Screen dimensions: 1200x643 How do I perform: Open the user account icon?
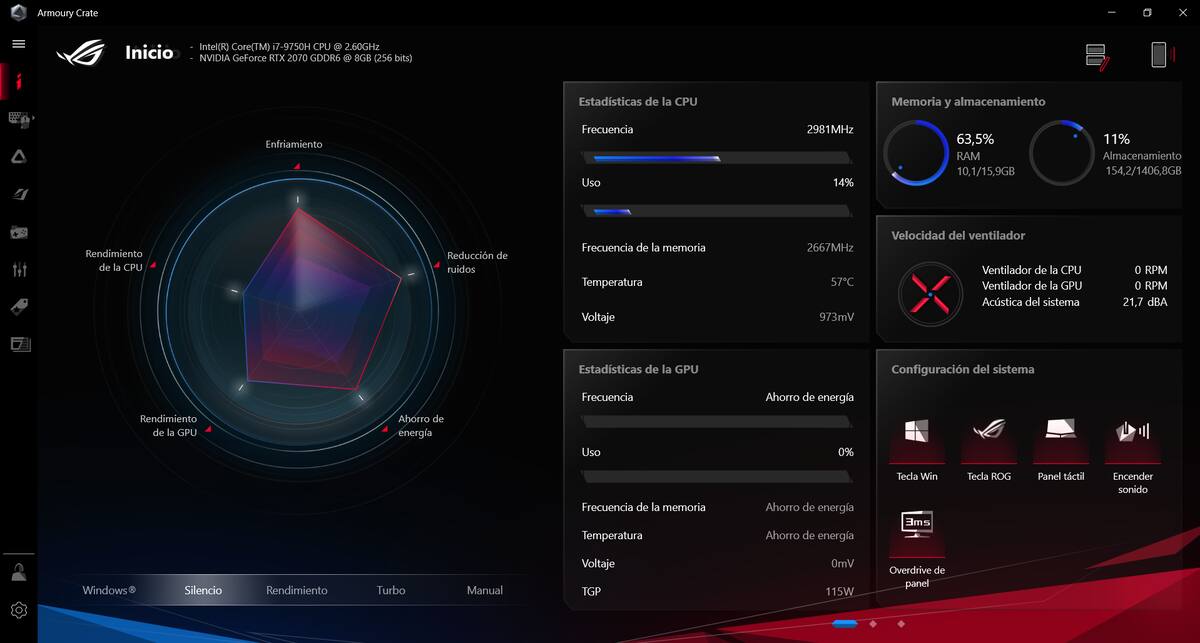[x=18, y=572]
